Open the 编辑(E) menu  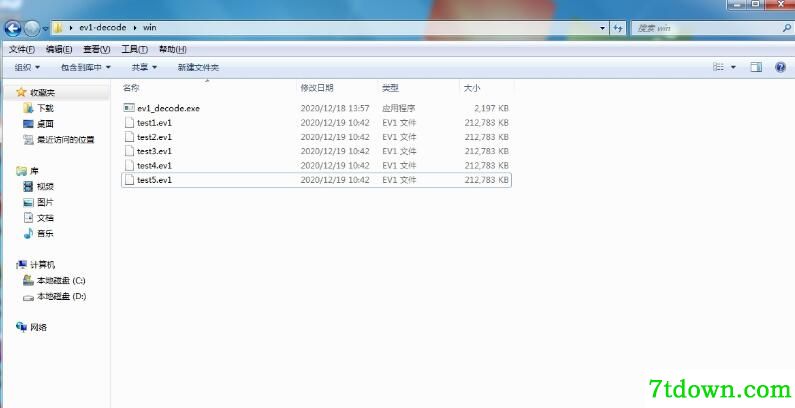pos(59,49)
